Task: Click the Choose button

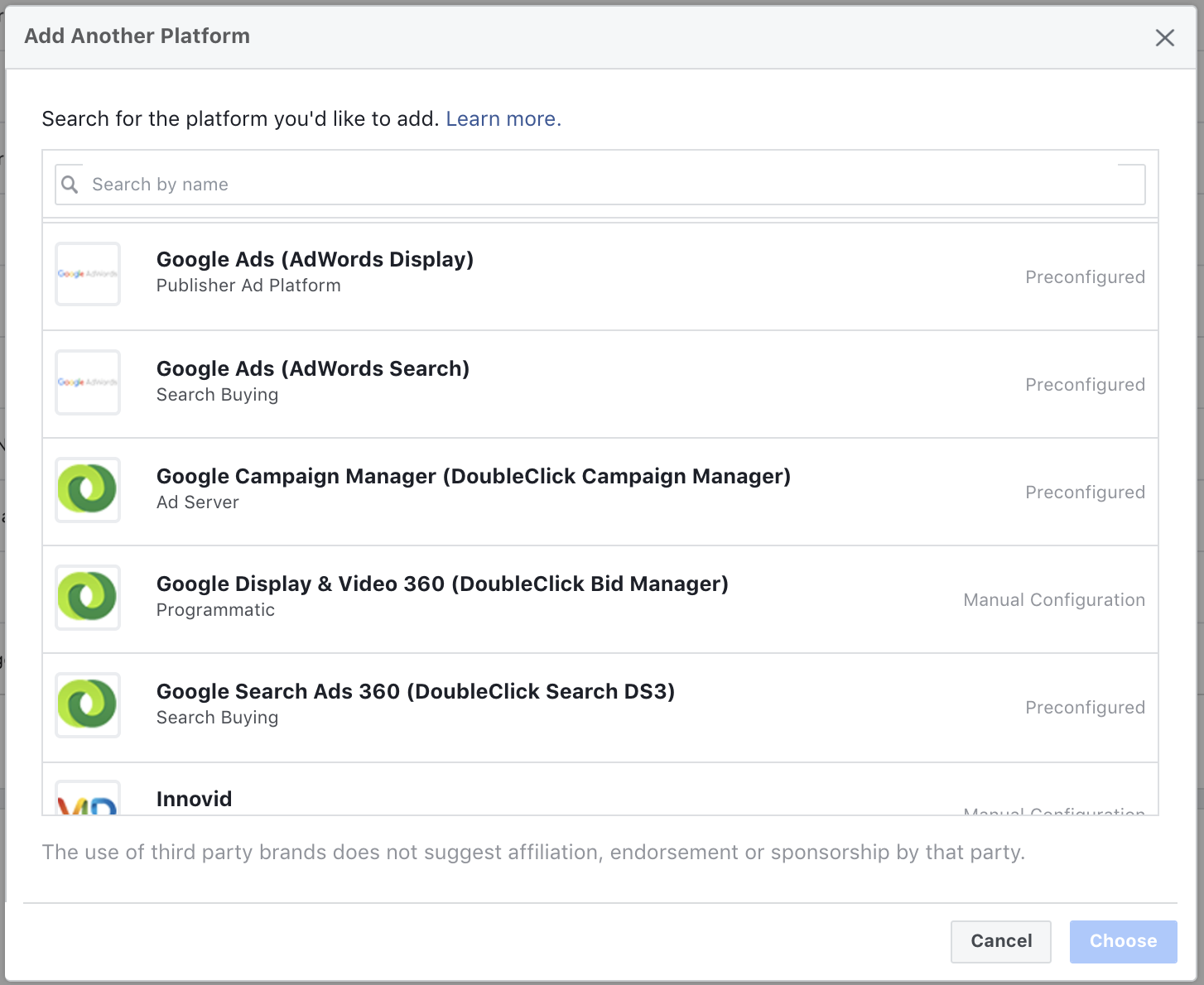Action: pyautogui.click(x=1124, y=941)
